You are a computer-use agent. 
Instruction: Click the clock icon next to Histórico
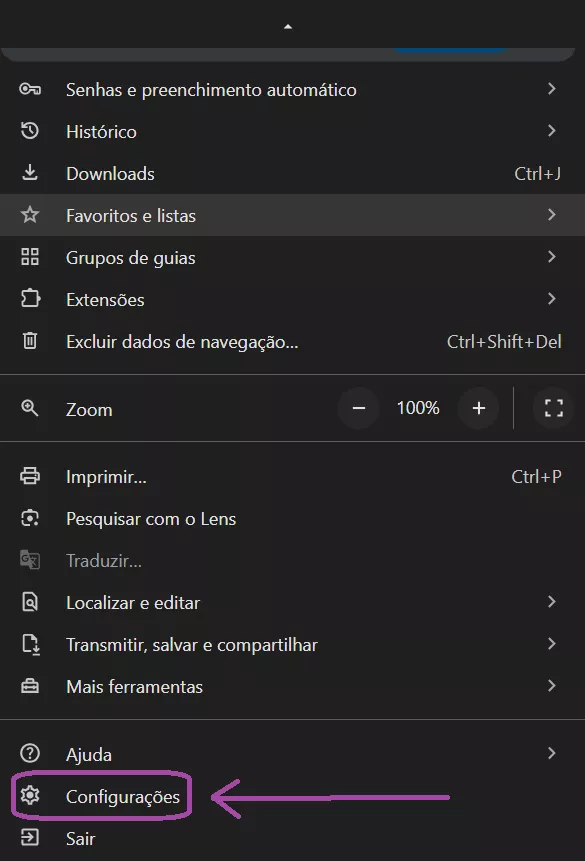30,131
